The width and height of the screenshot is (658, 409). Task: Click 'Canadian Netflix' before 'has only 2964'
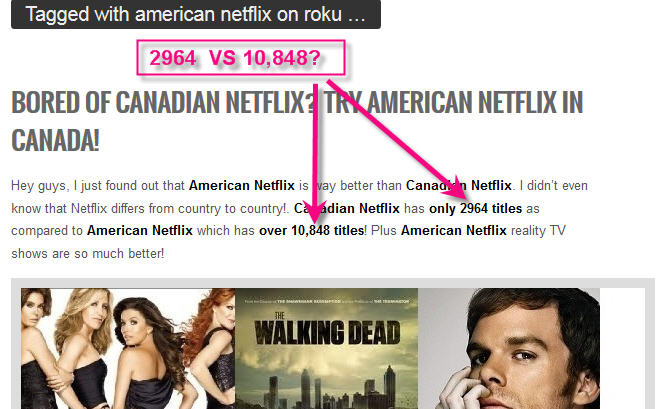347,208
